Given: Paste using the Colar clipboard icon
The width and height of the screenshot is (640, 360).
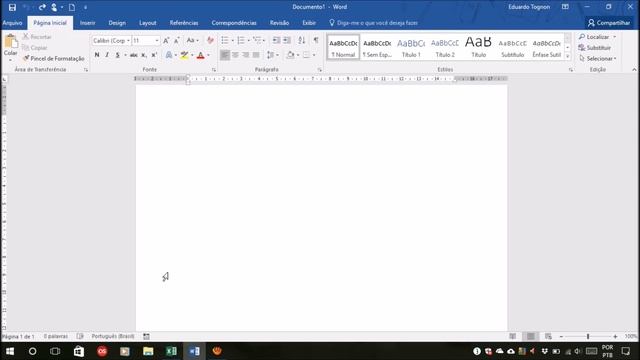Looking at the screenshot, I should pyautogui.click(x=11, y=42).
